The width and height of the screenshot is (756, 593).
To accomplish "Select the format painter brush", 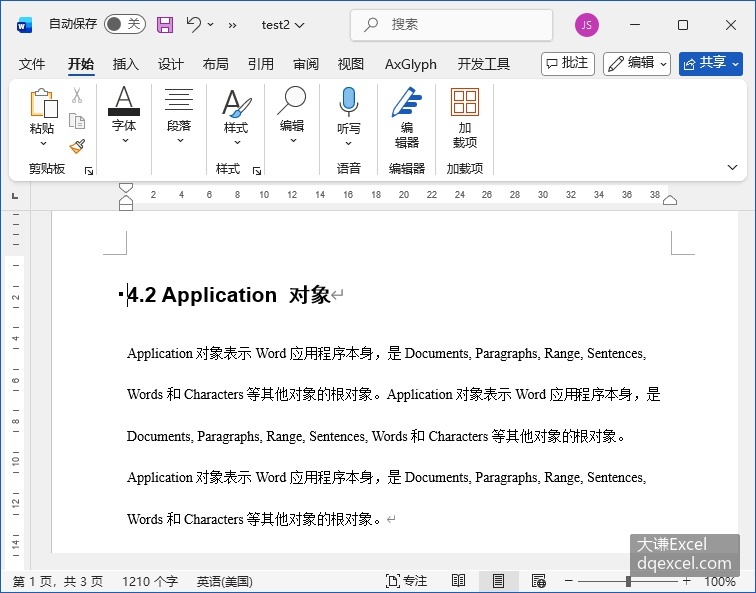I will click(77, 146).
